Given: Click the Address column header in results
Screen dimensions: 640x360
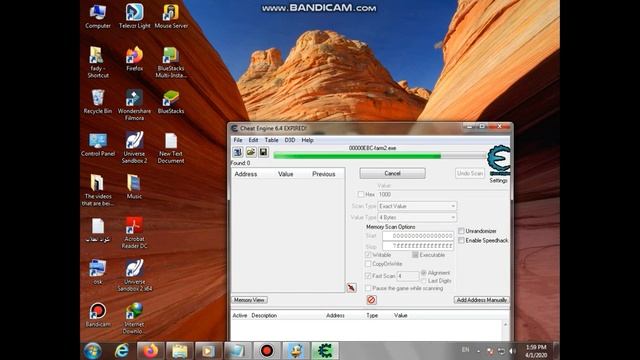Looking at the screenshot, I should [x=246, y=174].
